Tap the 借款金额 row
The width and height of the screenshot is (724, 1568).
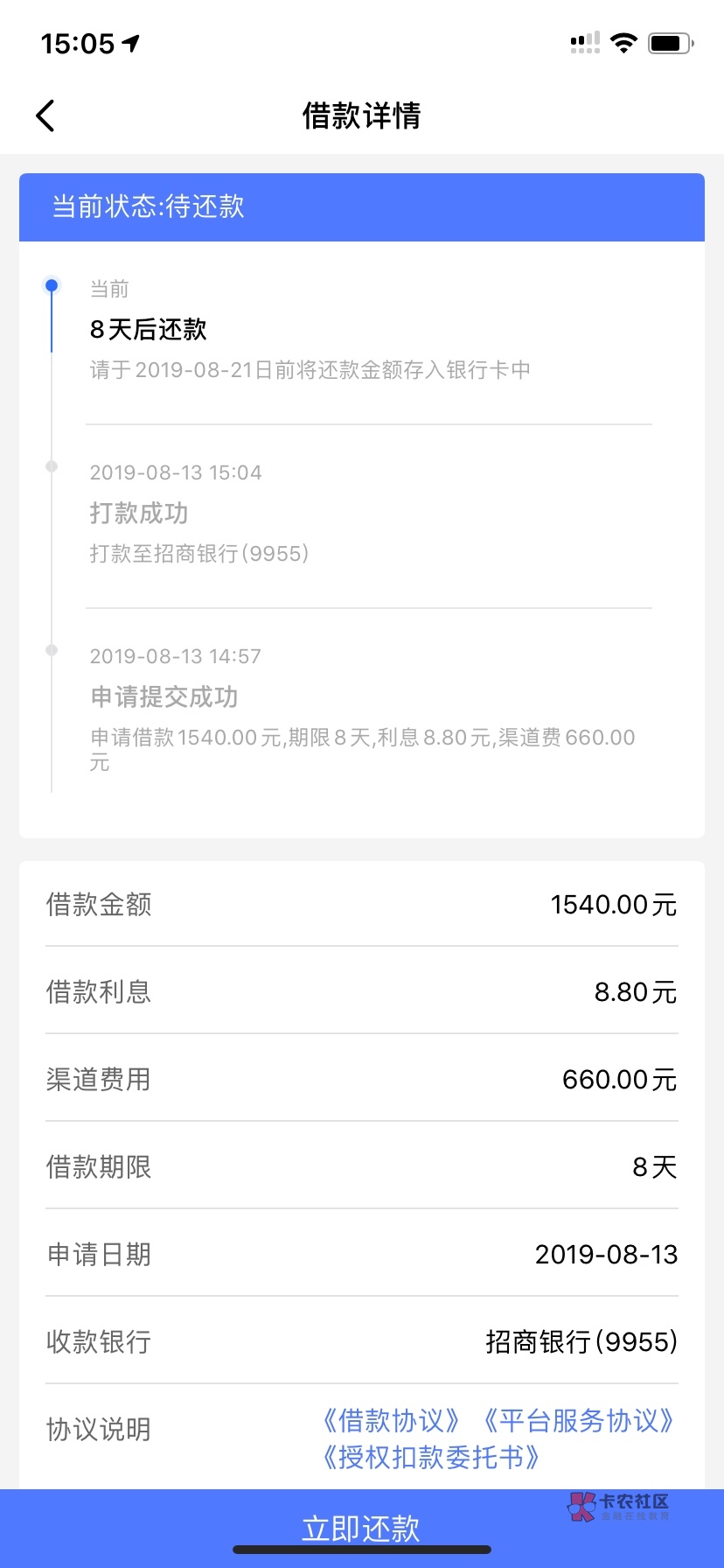[362, 904]
